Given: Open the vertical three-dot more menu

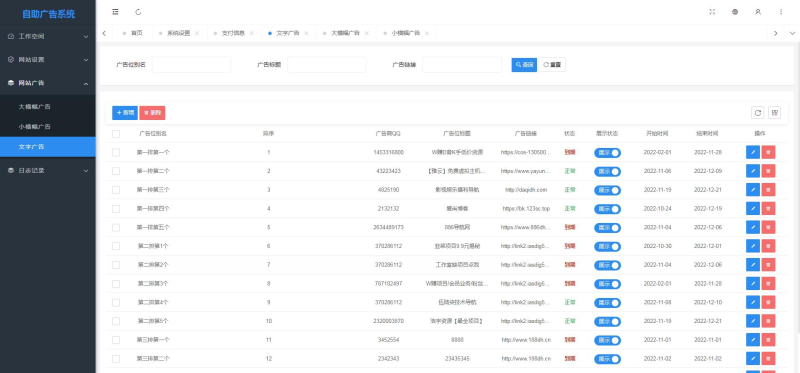Looking at the screenshot, I should (781, 12).
